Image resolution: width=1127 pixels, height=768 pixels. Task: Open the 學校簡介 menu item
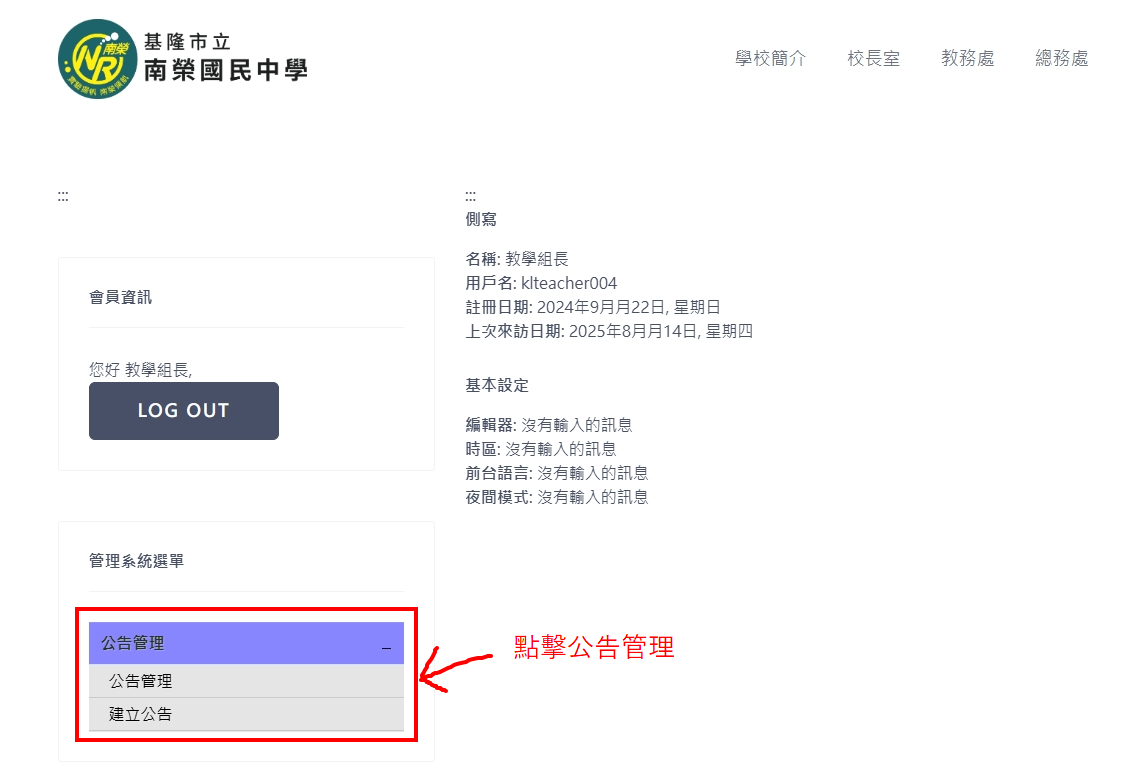click(770, 59)
